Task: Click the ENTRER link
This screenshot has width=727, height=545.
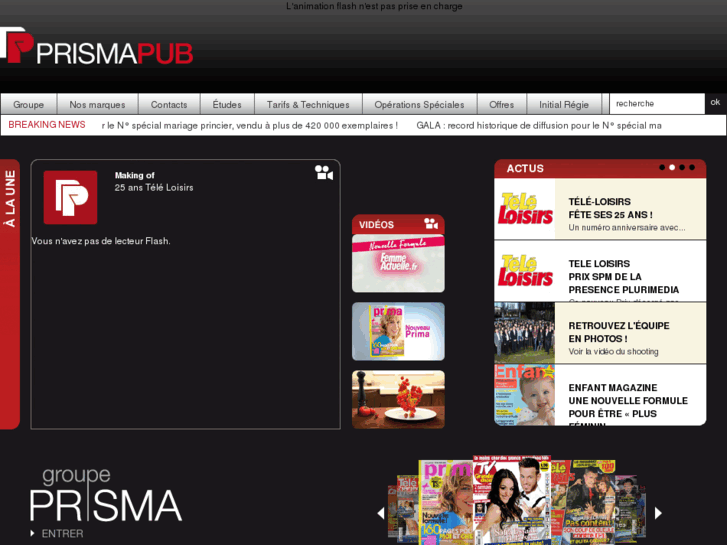Action: (62, 533)
